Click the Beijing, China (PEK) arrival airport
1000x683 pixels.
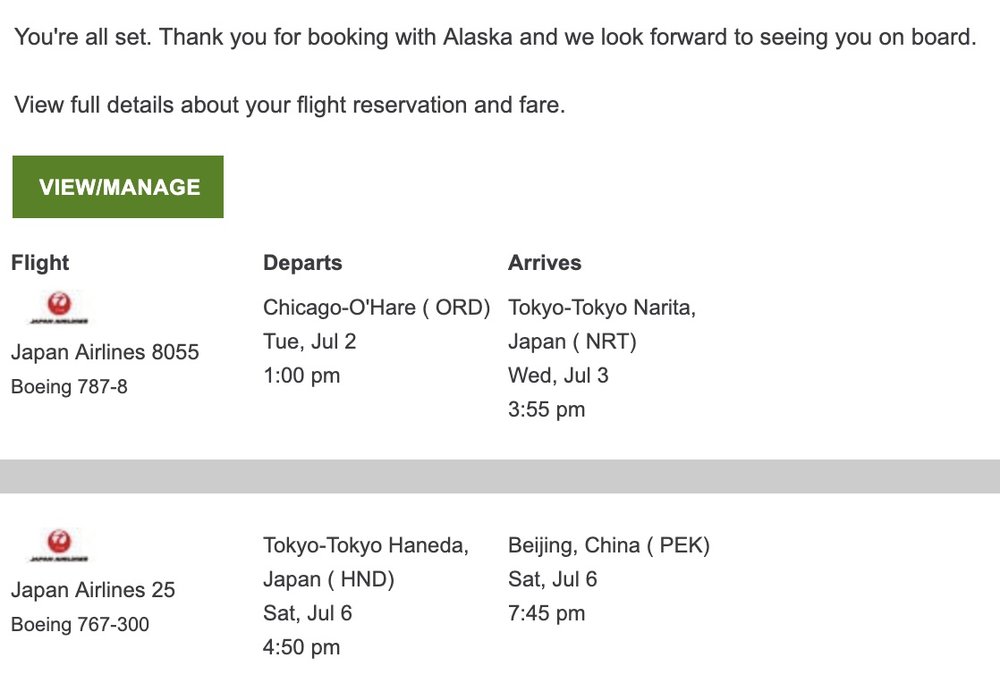tap(608, 546)
